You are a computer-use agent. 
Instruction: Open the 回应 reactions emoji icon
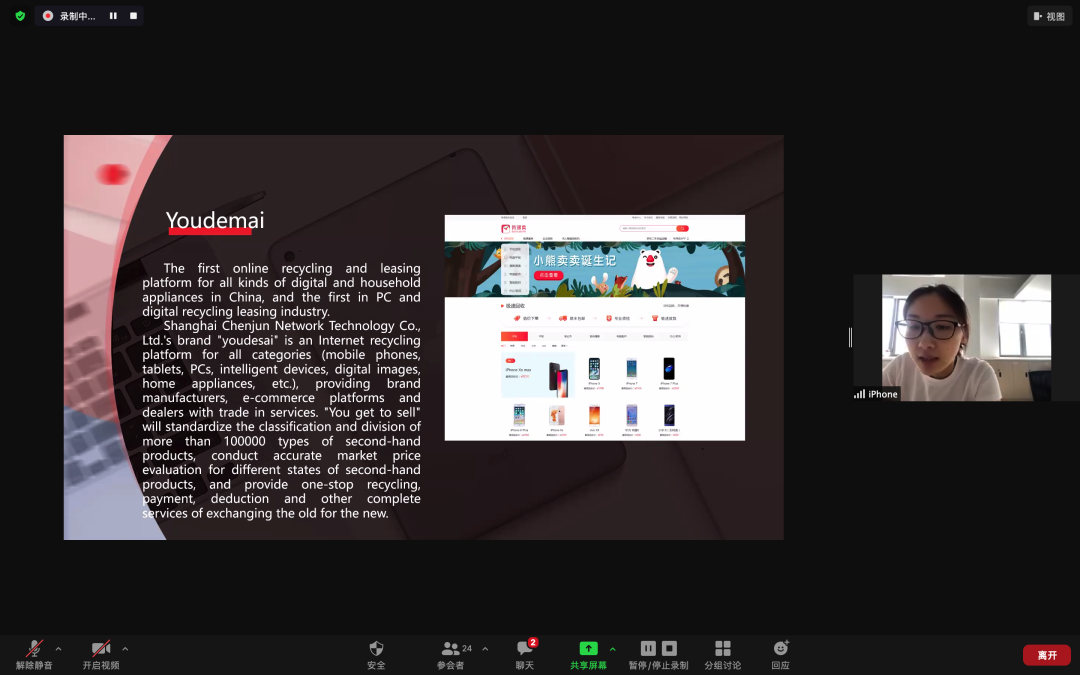click(x=780, y=648)
